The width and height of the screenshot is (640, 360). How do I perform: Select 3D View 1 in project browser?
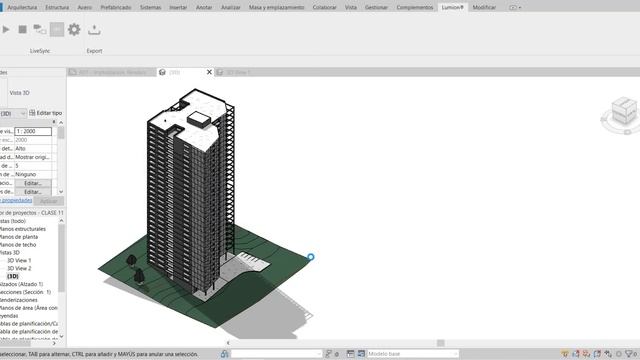point(19,260)
